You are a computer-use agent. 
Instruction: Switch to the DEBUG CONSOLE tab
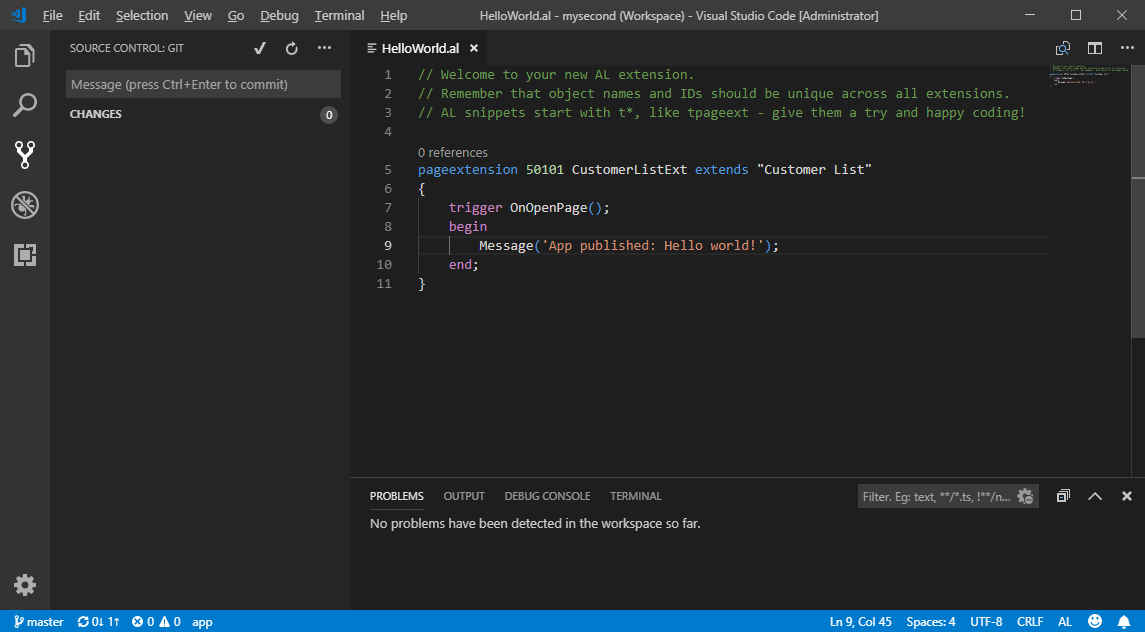(x=547, y=496)
